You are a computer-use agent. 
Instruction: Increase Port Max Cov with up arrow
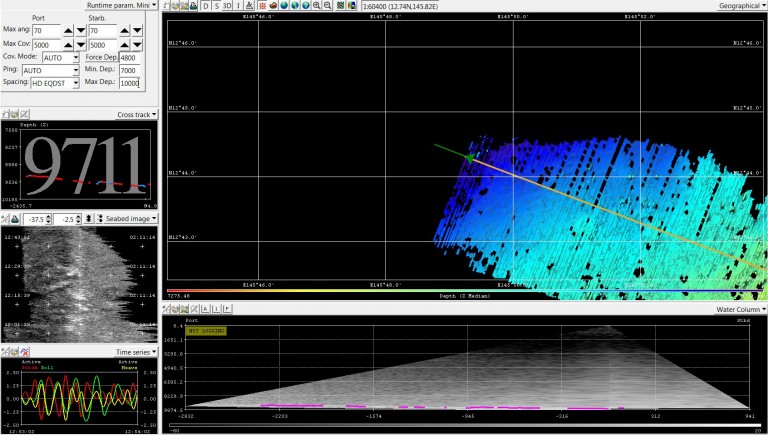[x=68, y=45]
